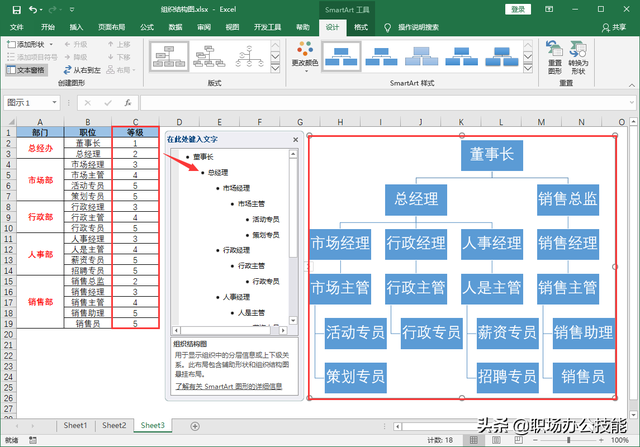Add a new sheet with plus icon
This screenshot has height=447, width=640.
pyautogui.click(x=195, y=426)
